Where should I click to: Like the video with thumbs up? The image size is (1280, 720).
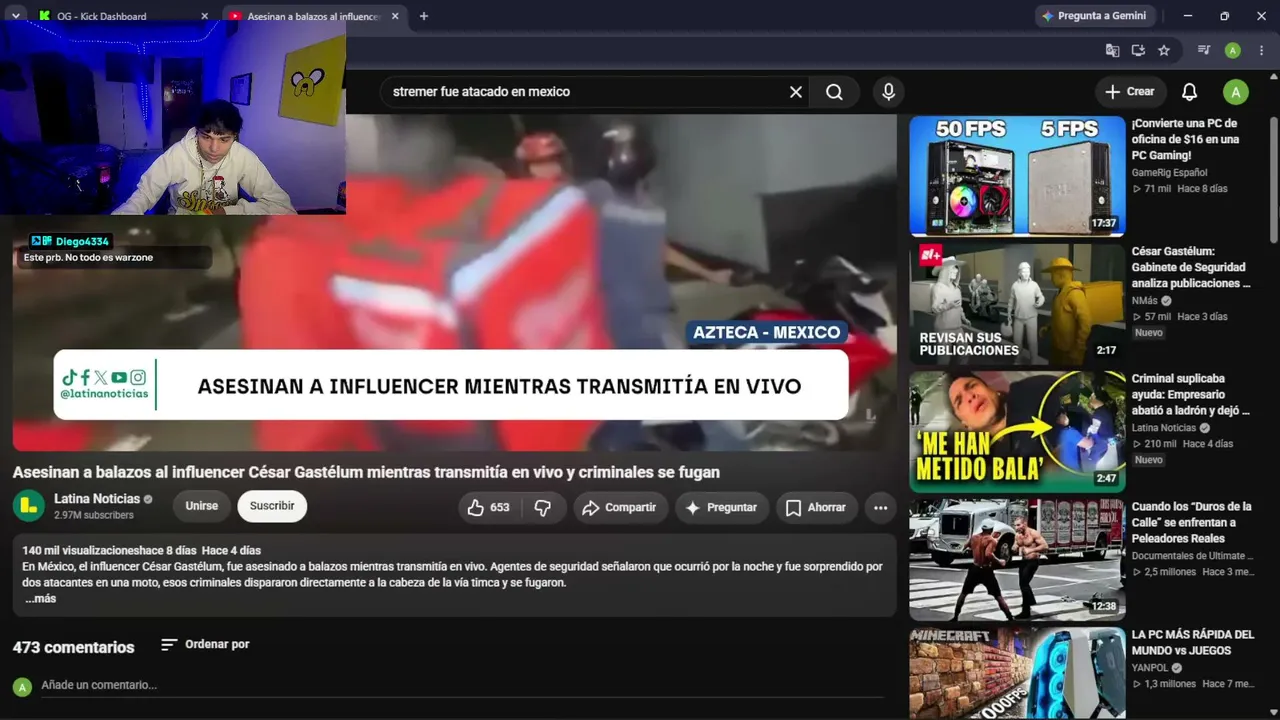tap(489, 507)
